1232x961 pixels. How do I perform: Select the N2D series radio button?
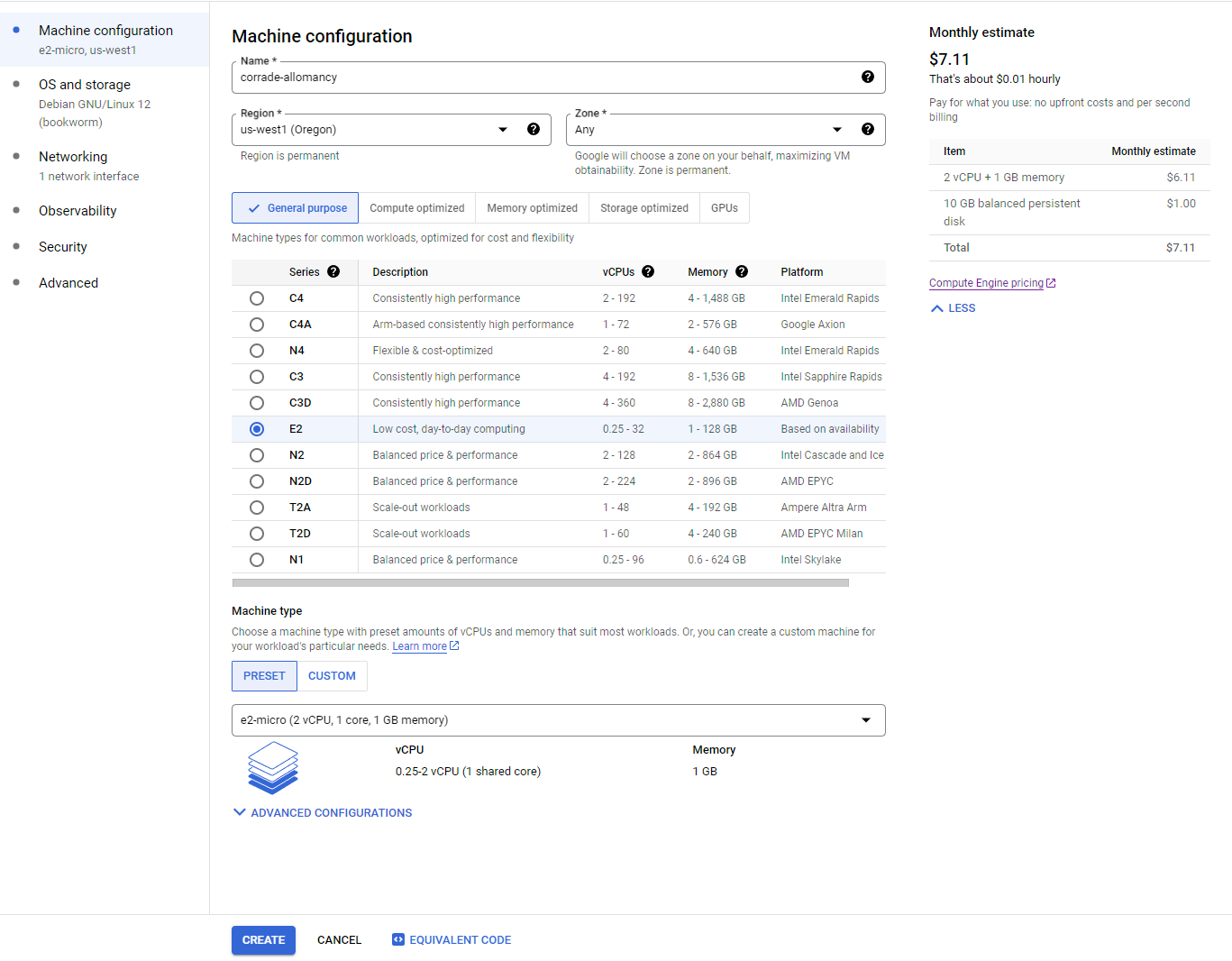click(257, 481)
